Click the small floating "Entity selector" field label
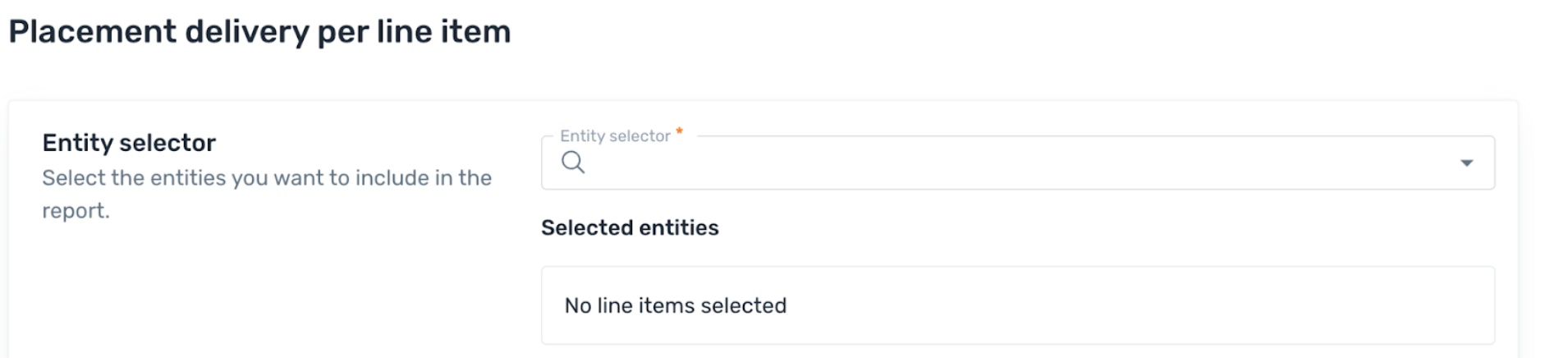The height and width of the screenshot is (358, 1568). point(615,136)
